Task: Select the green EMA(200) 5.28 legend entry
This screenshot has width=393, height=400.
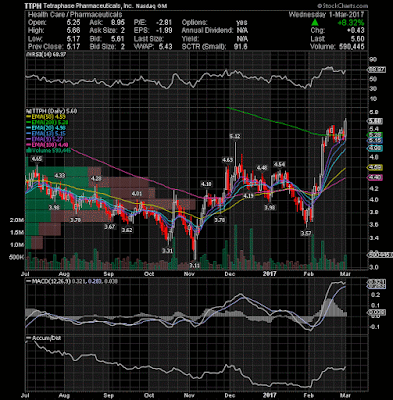Action: point(47,122)
